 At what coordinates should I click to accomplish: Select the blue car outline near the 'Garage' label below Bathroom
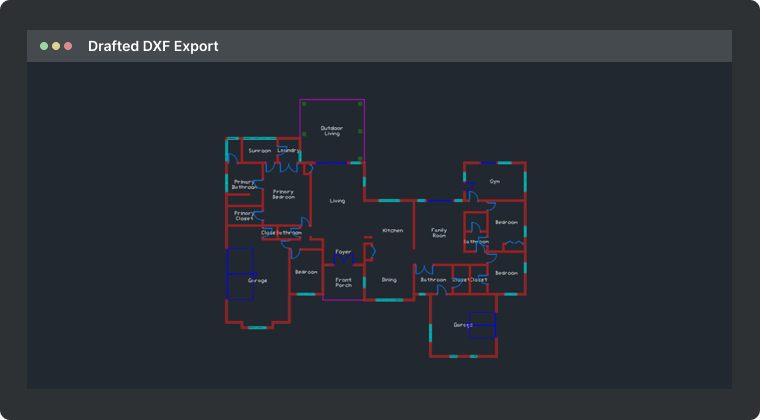click(x=482, y=325)
